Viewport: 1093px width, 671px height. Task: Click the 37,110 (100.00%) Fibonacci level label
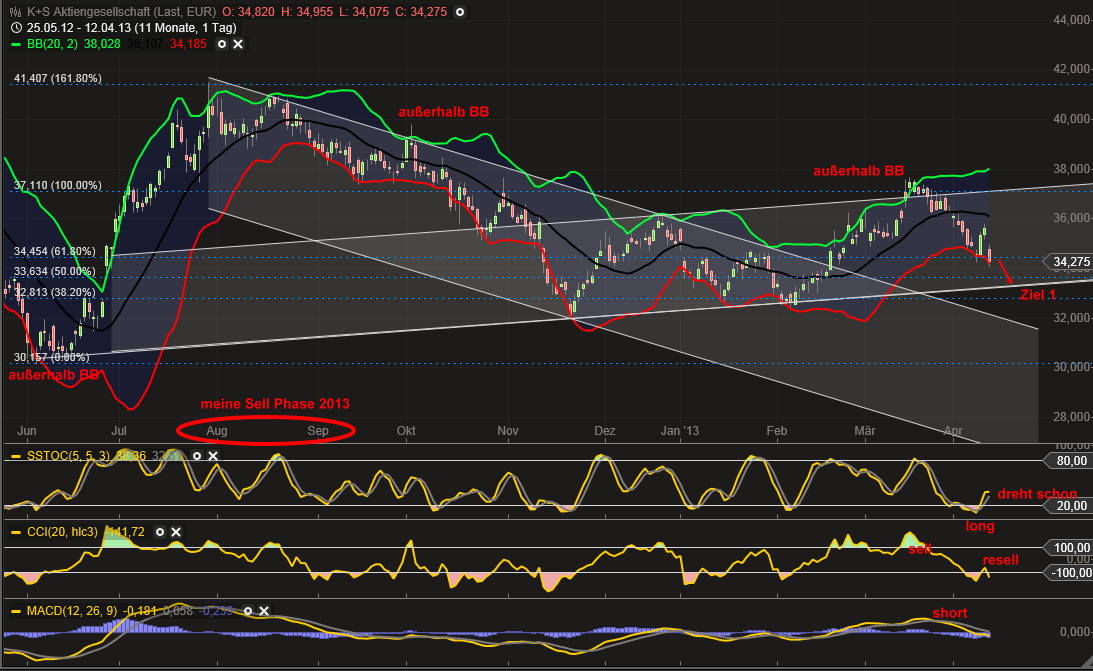(58, 185)
